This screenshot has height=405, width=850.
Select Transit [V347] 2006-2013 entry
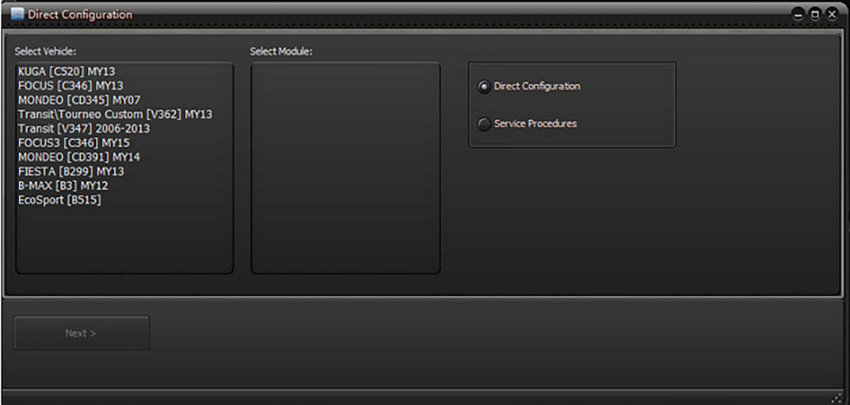coord(84,128)
